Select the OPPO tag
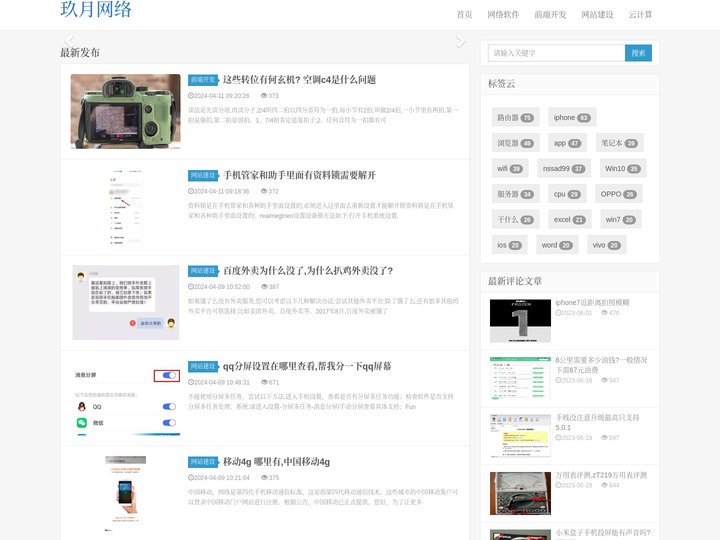Viewport: 720px width, 540px height. pyautogui.click(x=618, y=194)
